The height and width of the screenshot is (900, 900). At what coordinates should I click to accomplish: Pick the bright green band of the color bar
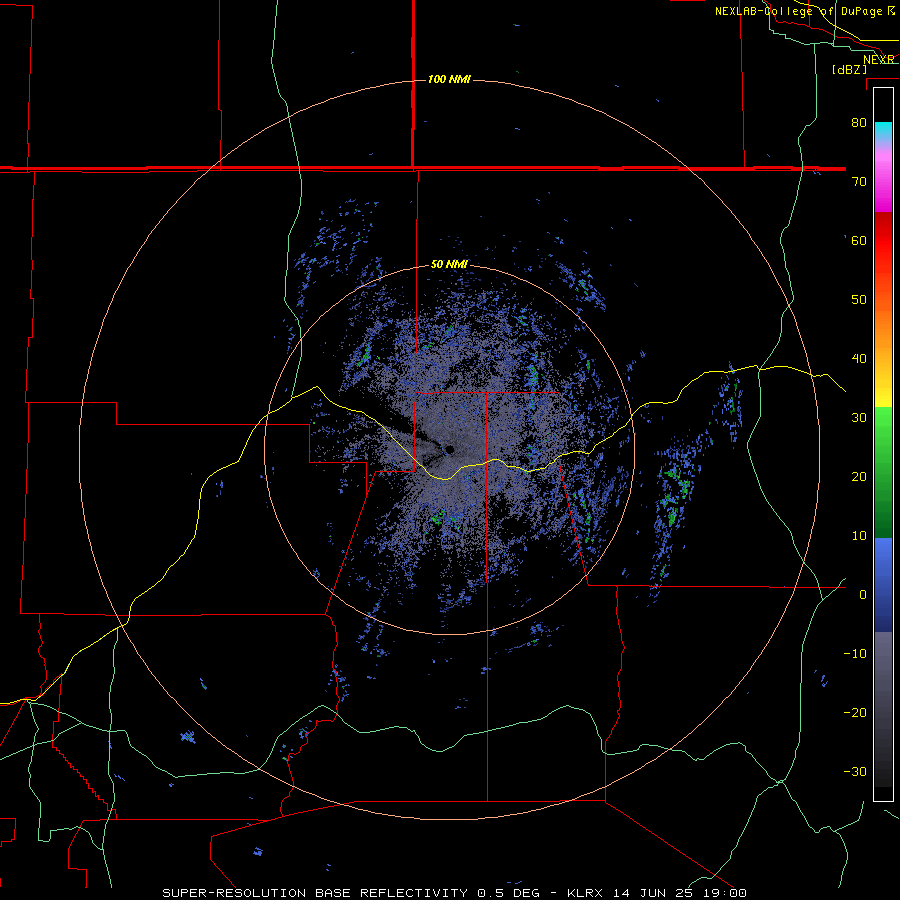[883, 425]
